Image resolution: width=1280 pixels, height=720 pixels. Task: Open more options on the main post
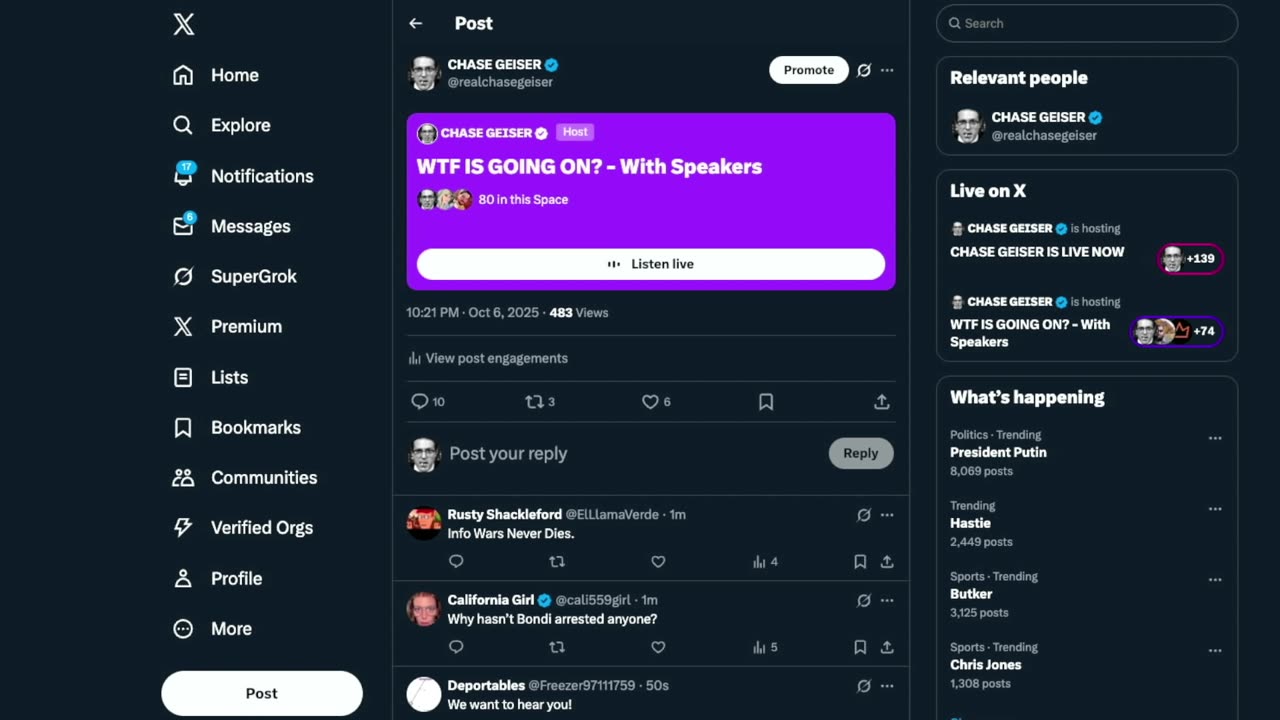pos(887,70)
